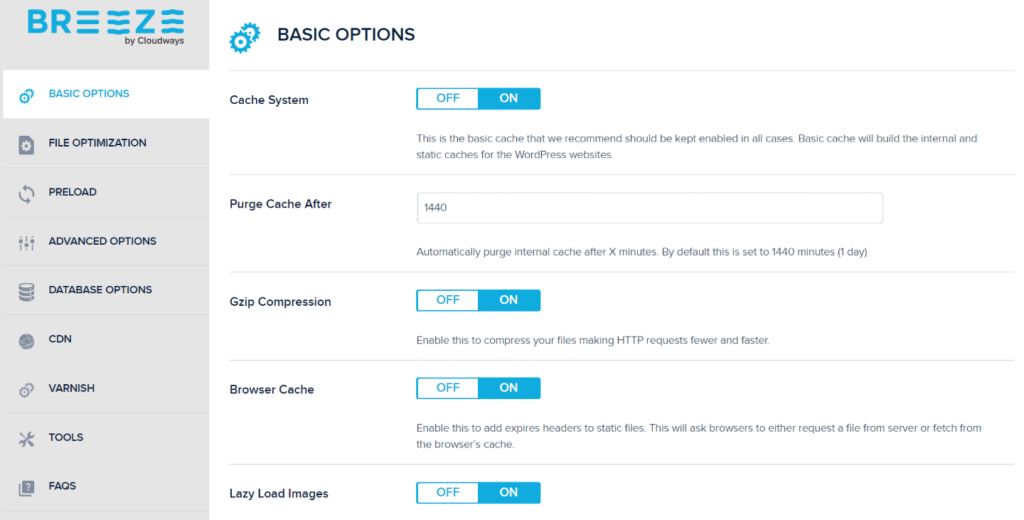The height and width of the screenshot is (520, 1024).
Task: Turn off Lazy Load Images
Action: click(447, 492)
